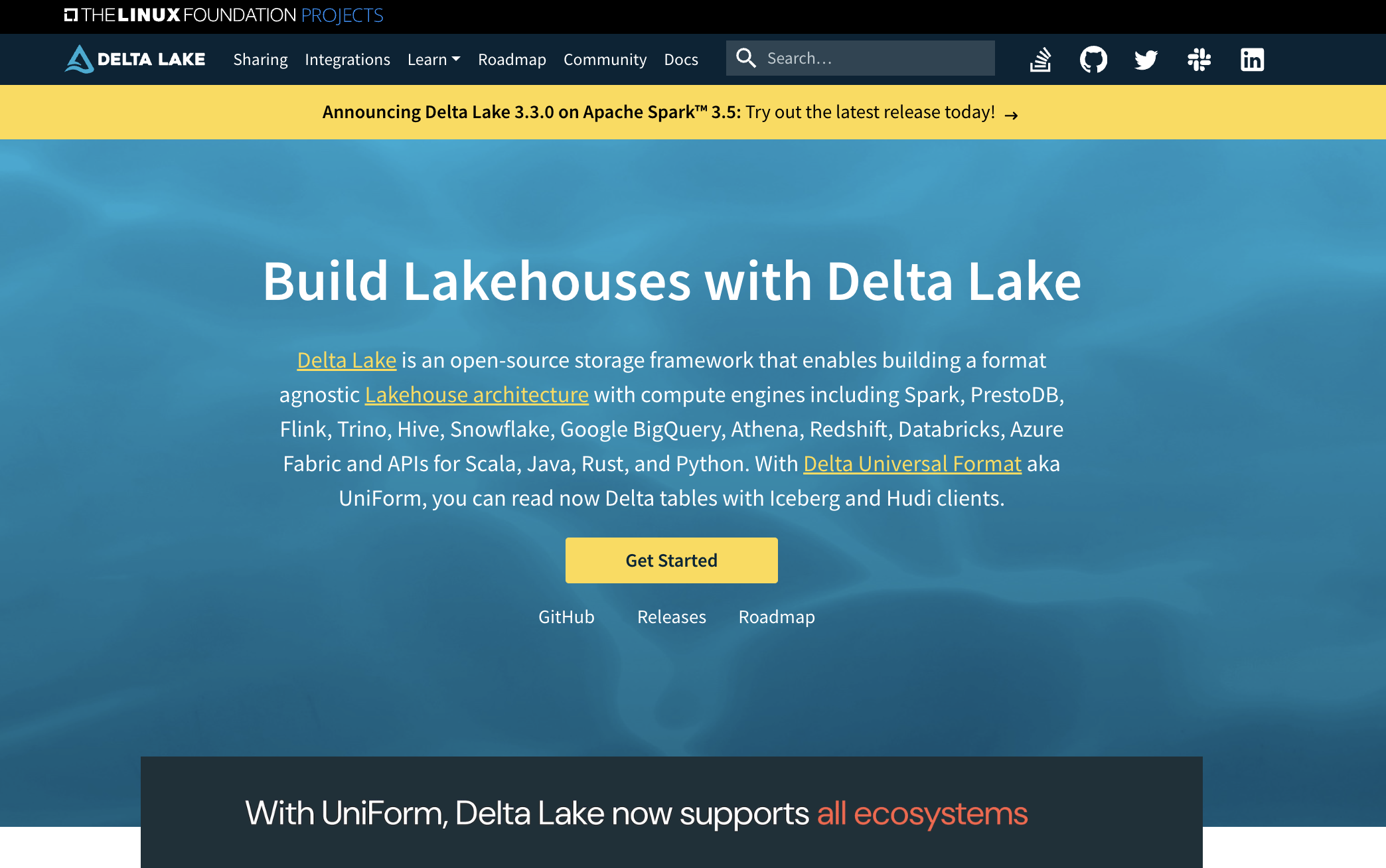Open the Community nav item
1386x868 pixels.
point(605,59)
